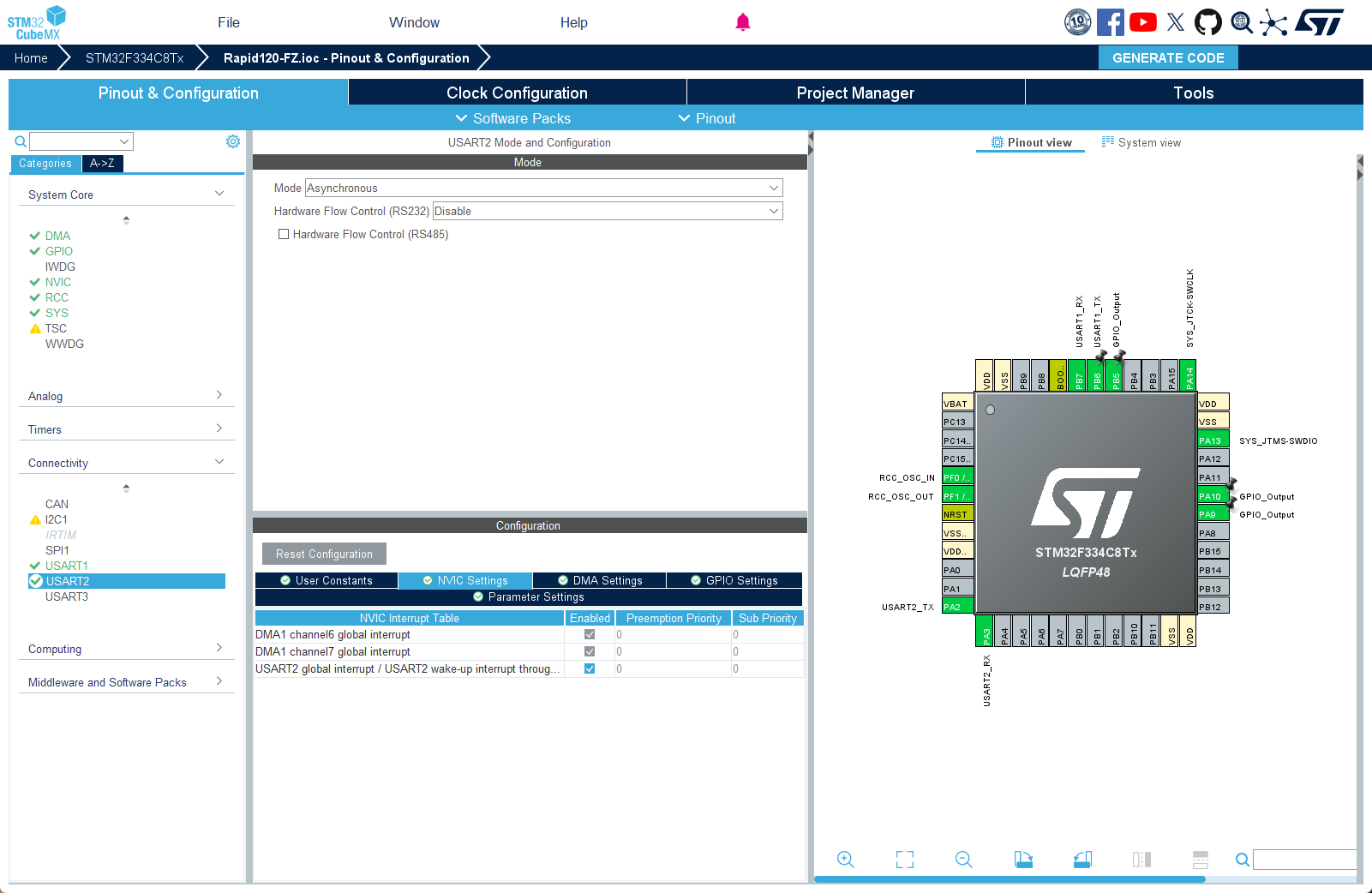1372x893 pixels.
Task: Open the File menu
Action: [229, 22]
